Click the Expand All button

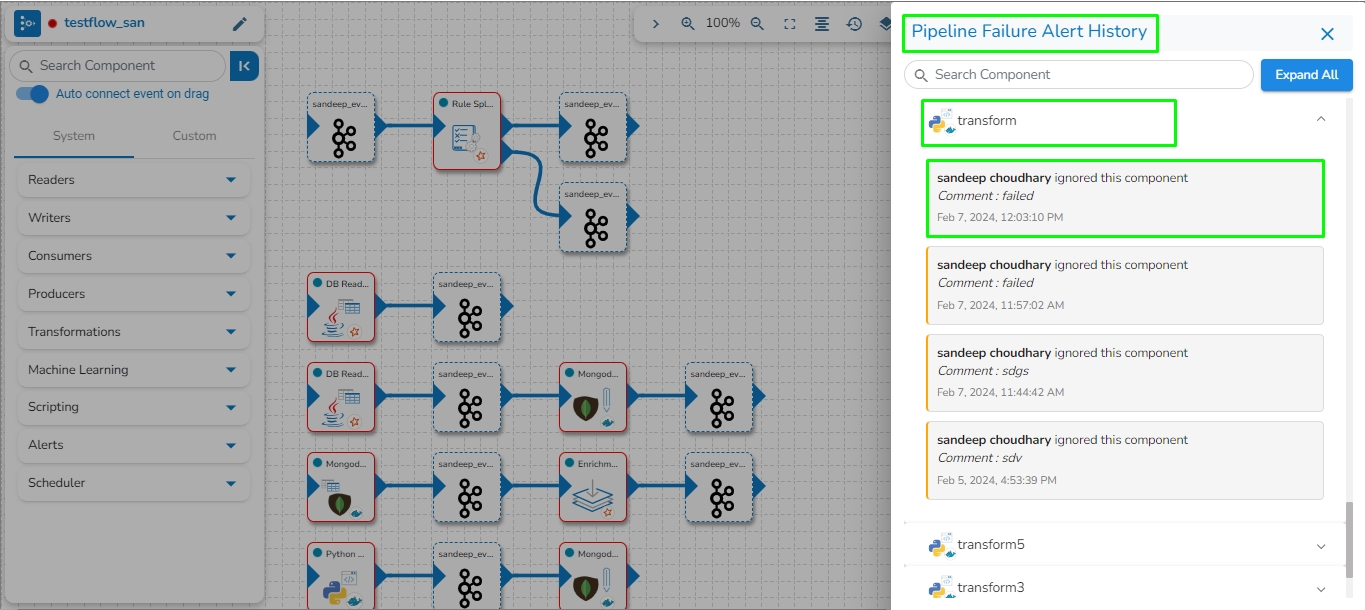[x=1306, y=75]
